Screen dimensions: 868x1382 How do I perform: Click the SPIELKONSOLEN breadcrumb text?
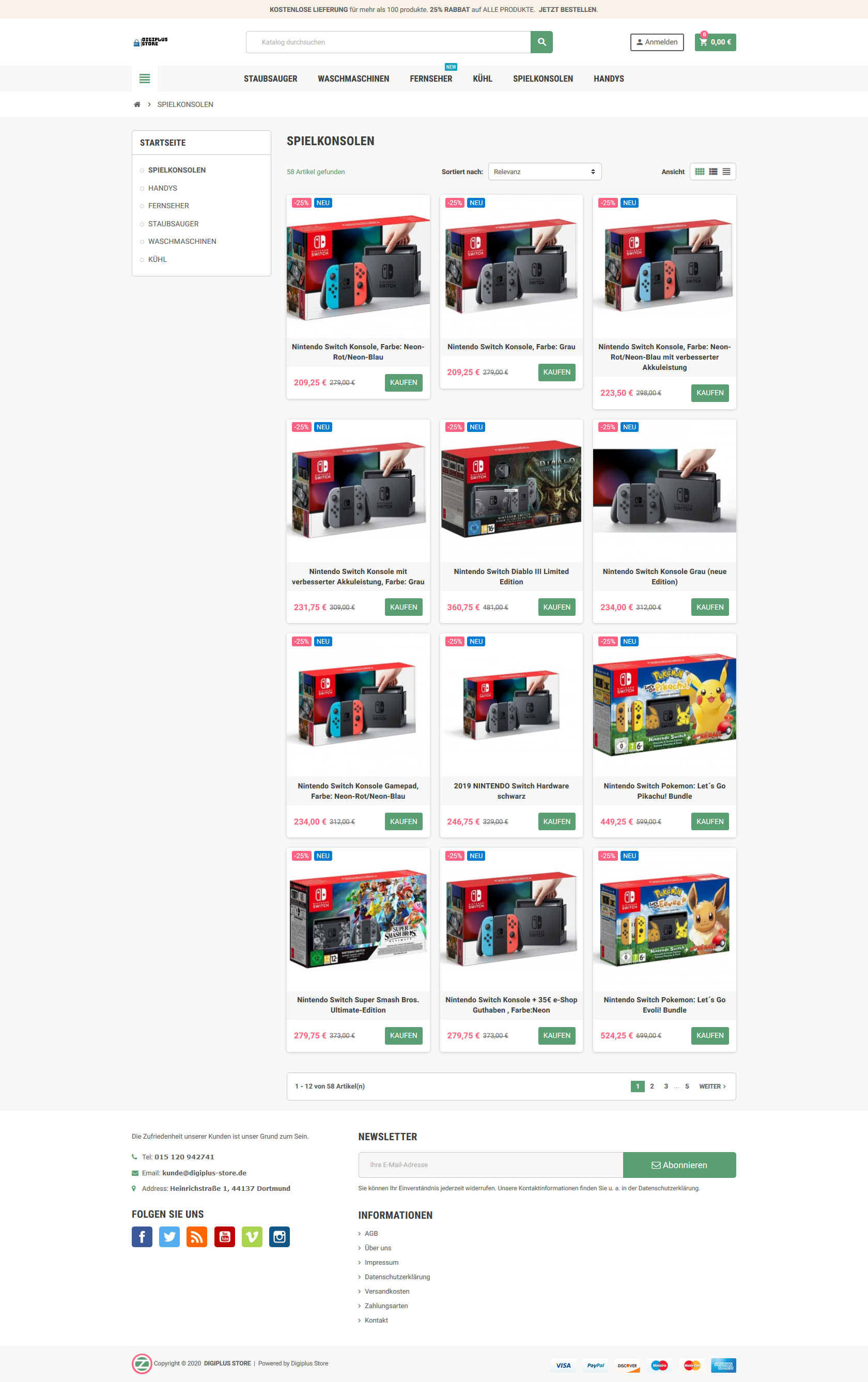[185, 104]
